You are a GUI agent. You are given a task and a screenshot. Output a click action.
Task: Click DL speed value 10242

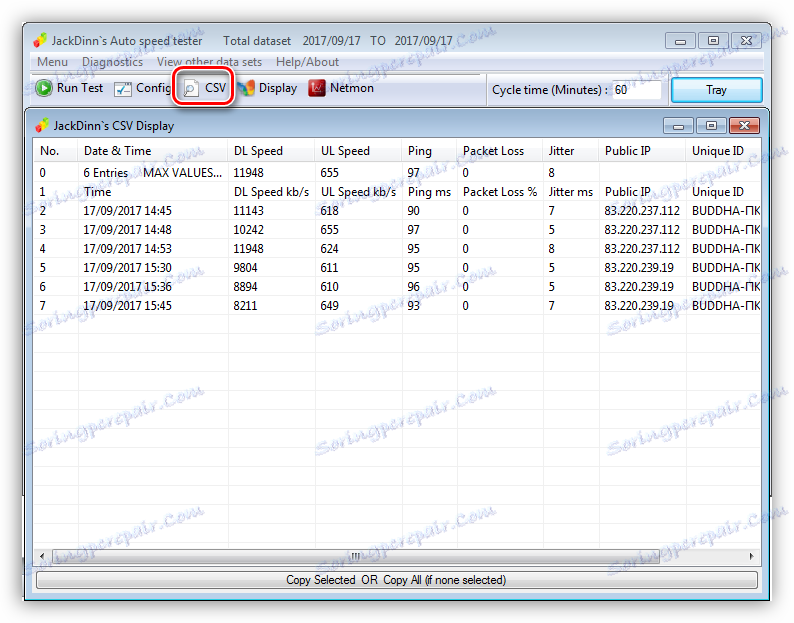pos(248,230)
